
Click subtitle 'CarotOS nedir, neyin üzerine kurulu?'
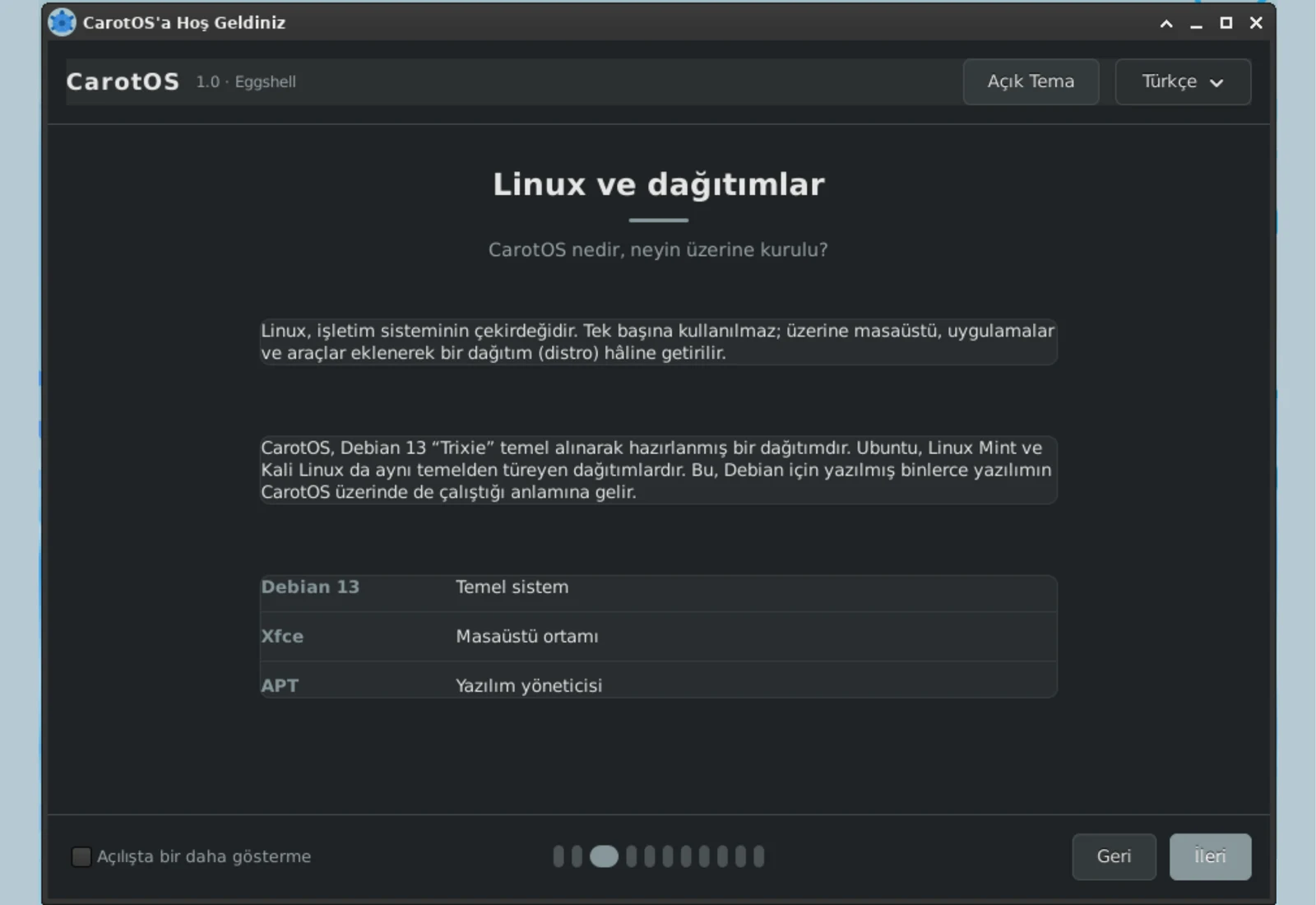click(x=658, y=249)
